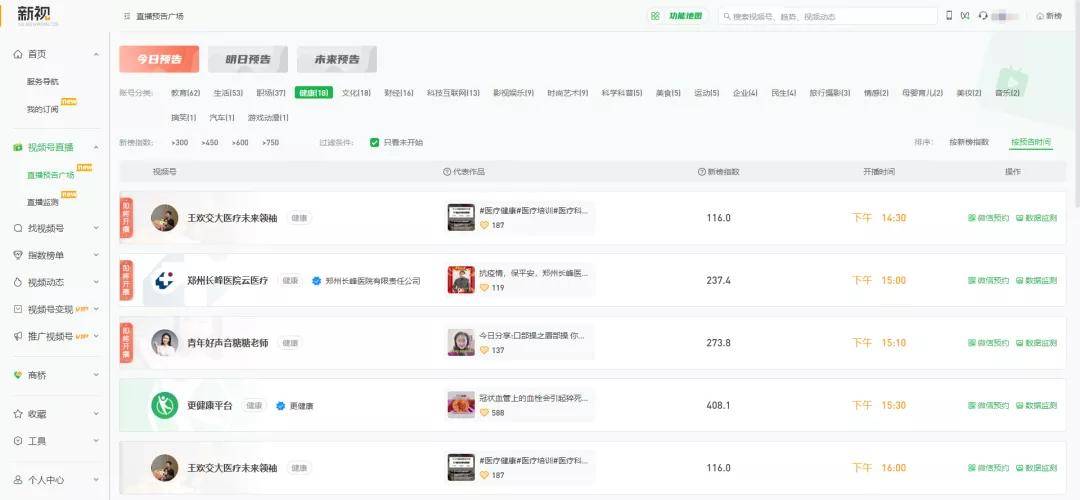Expand the 指数榜单 sidebar menu
The height and width of the screenshot is (500, 1080).
pyautogui.click(x=96, y=255)
